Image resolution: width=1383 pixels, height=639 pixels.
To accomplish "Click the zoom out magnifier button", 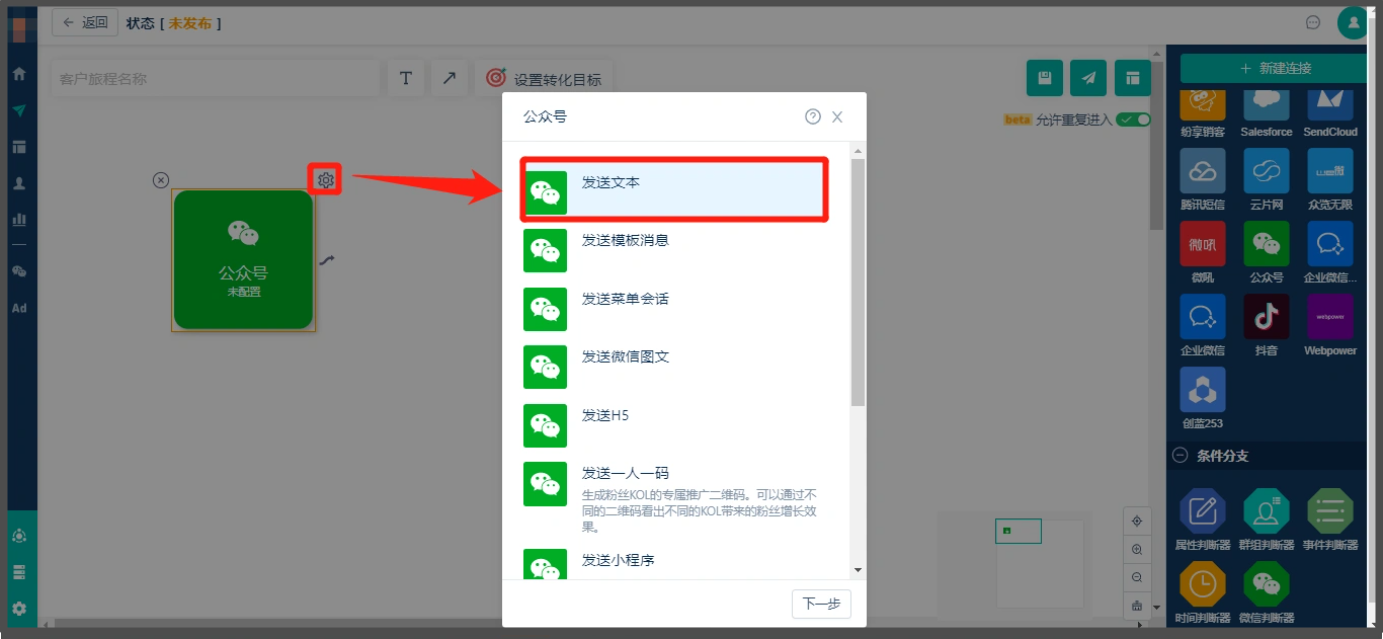I will (x=1136, y=578).
